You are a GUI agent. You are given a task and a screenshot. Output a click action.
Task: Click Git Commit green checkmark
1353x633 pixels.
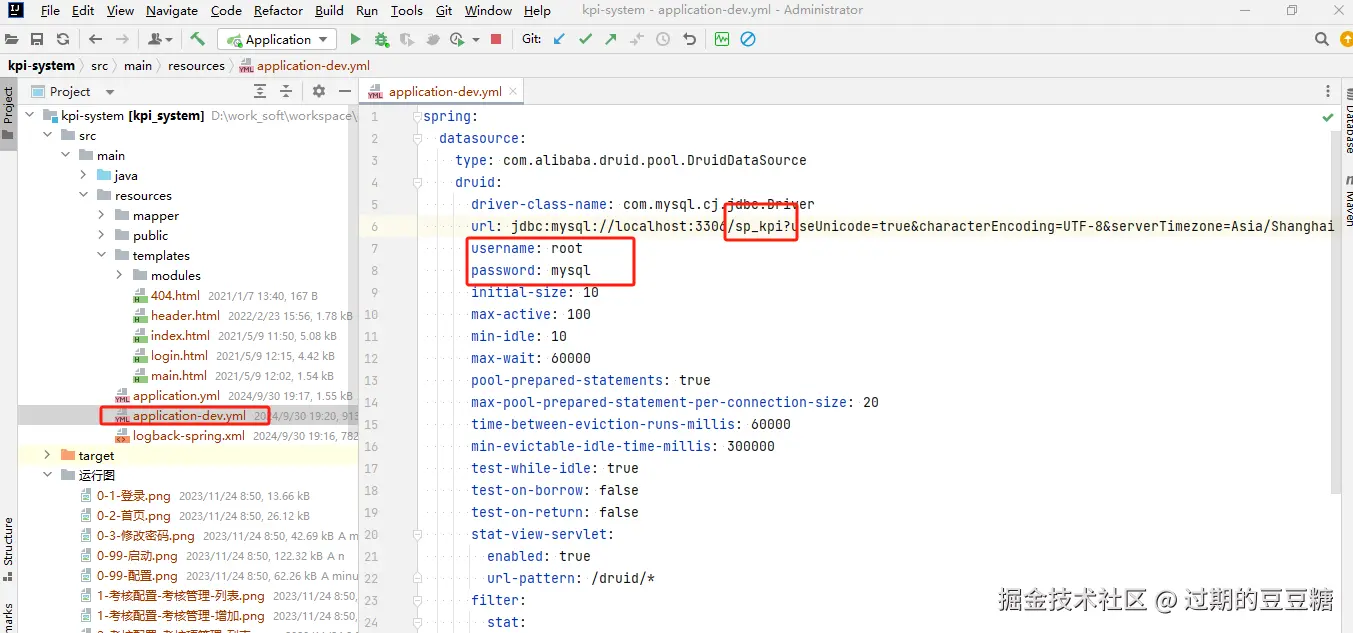(585, 39)
